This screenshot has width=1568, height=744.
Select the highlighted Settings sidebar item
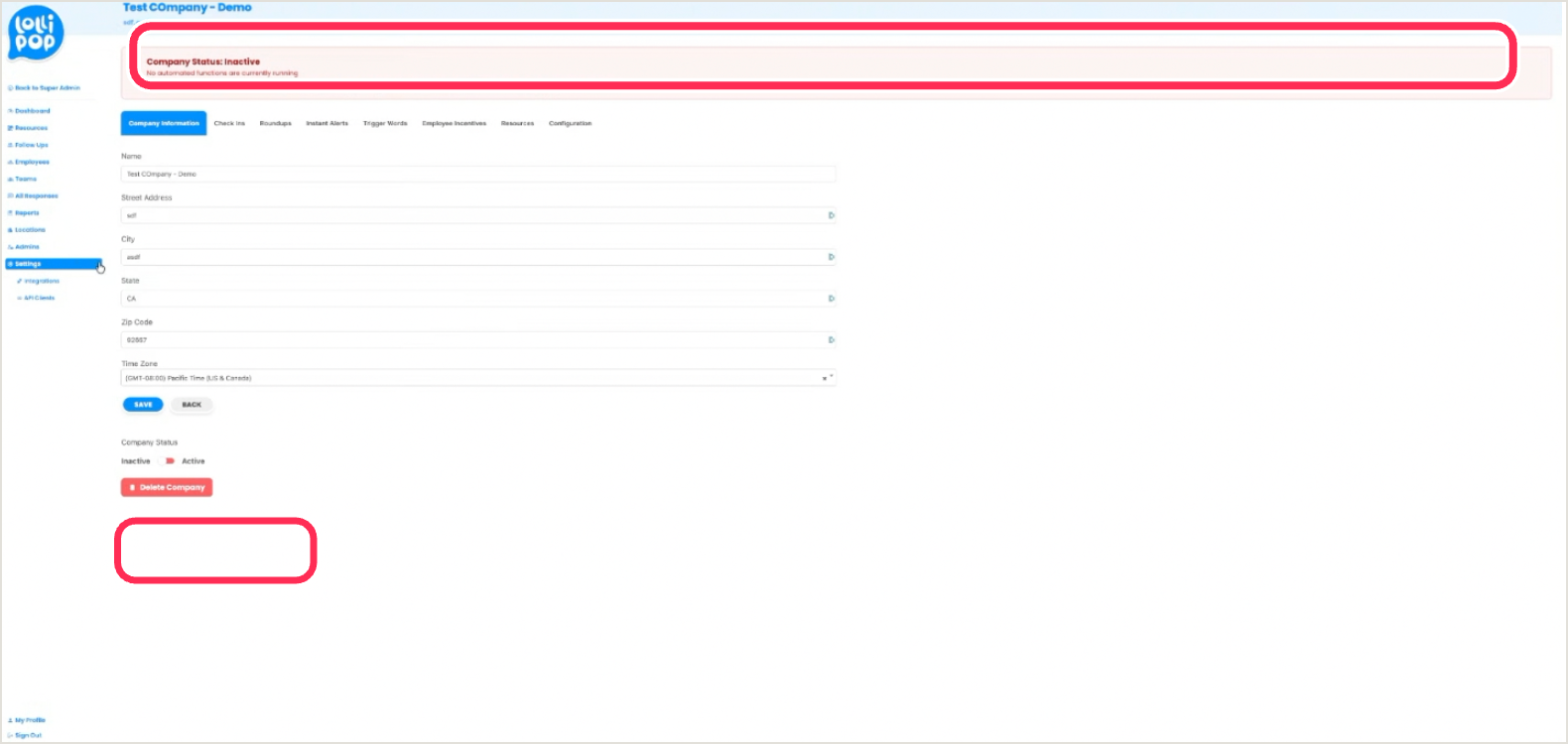point(54,264)
